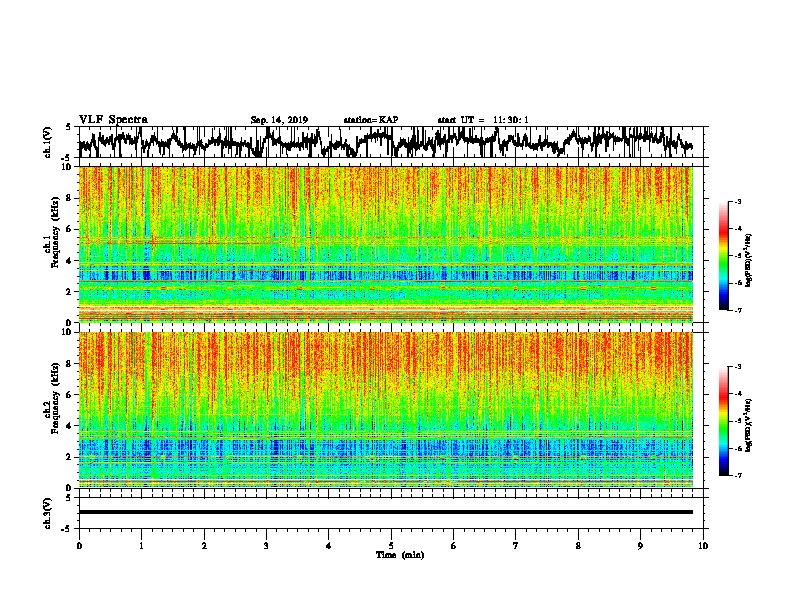The image size is (792, 612).
Task: Click time axis tick label "7"
Action: [x=516, y=545]
